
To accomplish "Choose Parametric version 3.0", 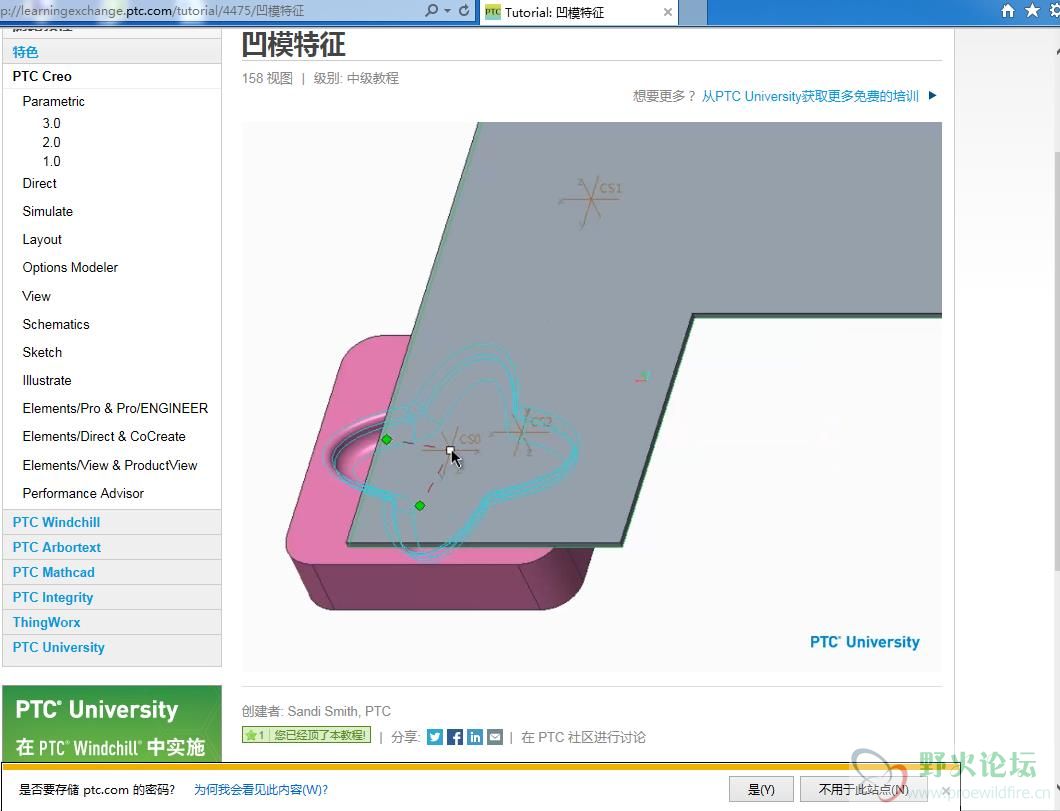I will pos(51,123).
